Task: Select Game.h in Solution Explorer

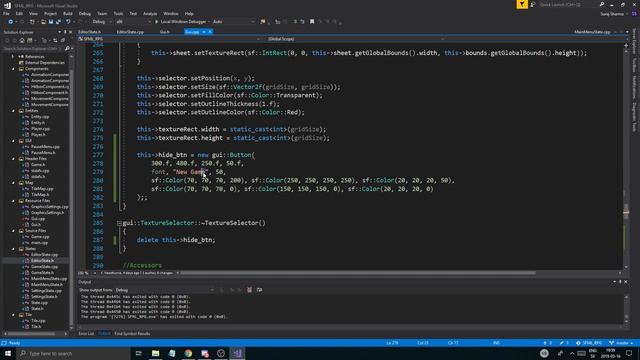Action: (38, 164)
